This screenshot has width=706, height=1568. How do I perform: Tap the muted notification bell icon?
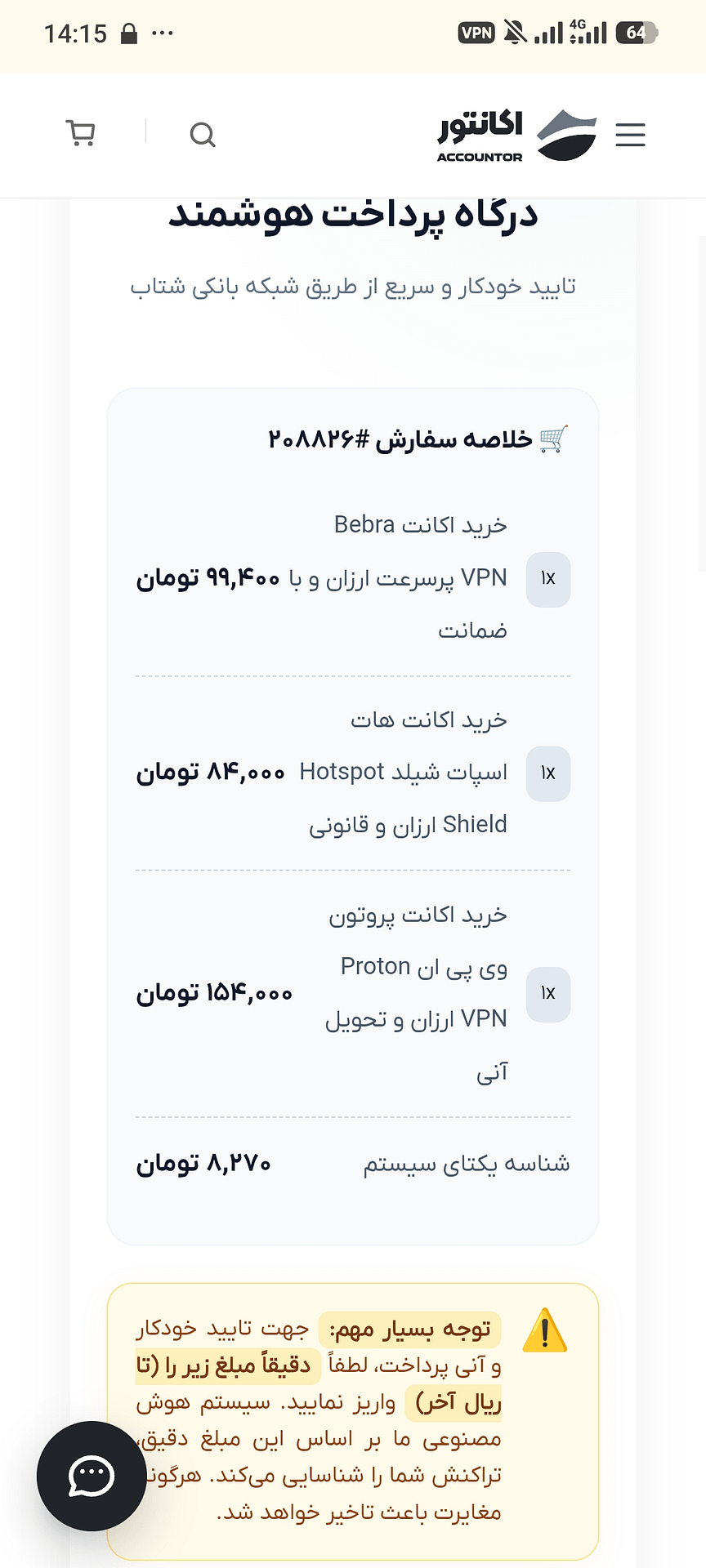tap(515, 33)
